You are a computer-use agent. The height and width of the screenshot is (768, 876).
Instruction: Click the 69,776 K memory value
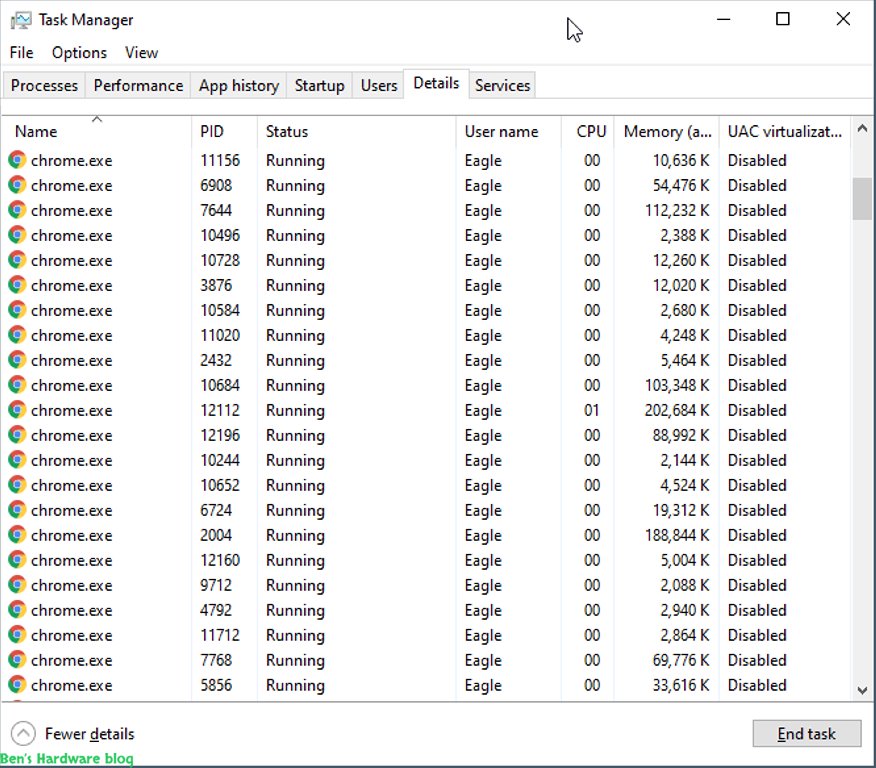[681, 660]
